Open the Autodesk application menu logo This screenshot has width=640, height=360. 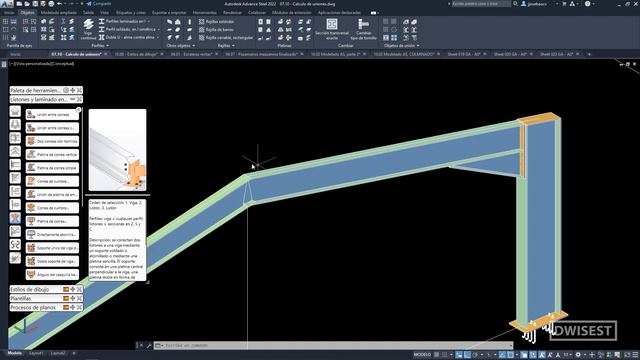(x=7, y=4)
